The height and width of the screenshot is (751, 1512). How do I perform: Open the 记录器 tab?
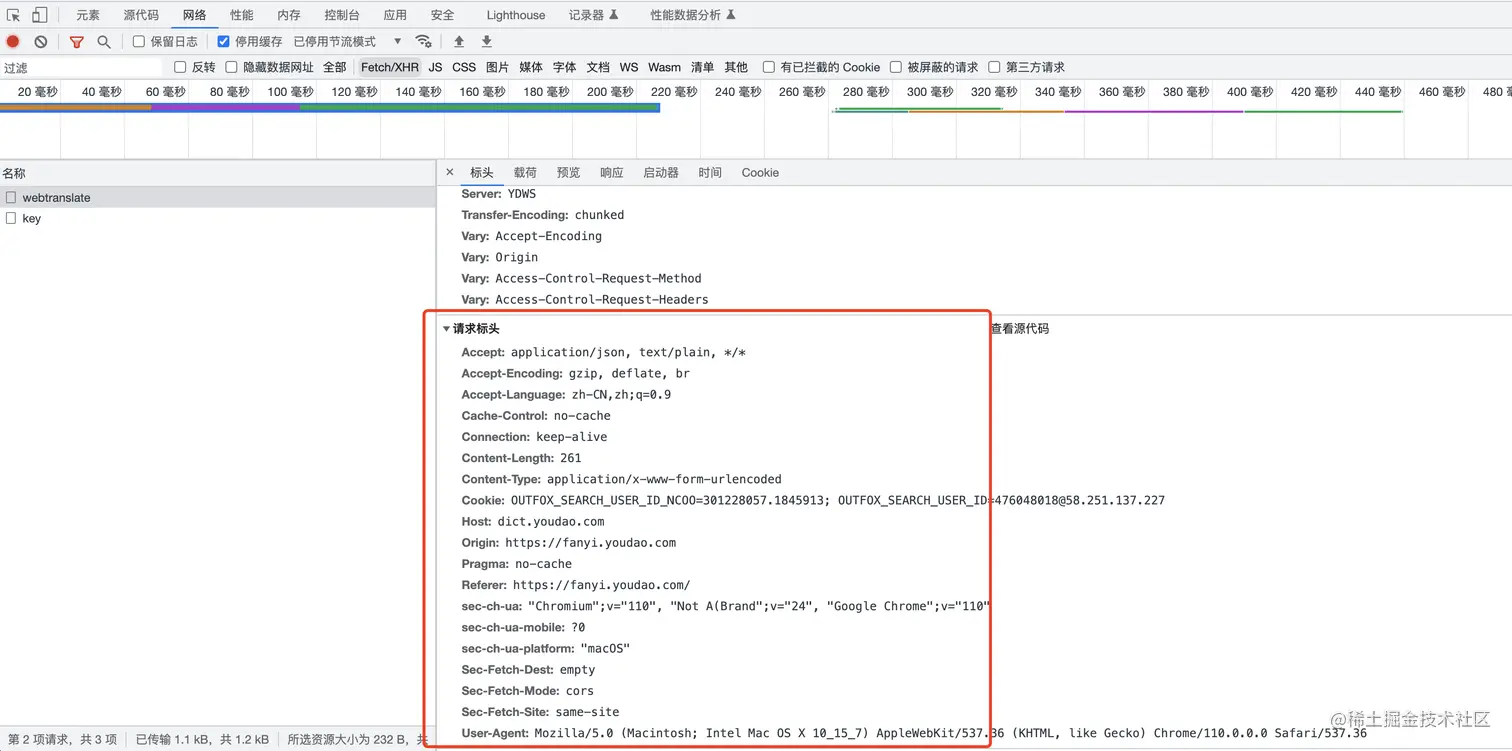(593, 15)
